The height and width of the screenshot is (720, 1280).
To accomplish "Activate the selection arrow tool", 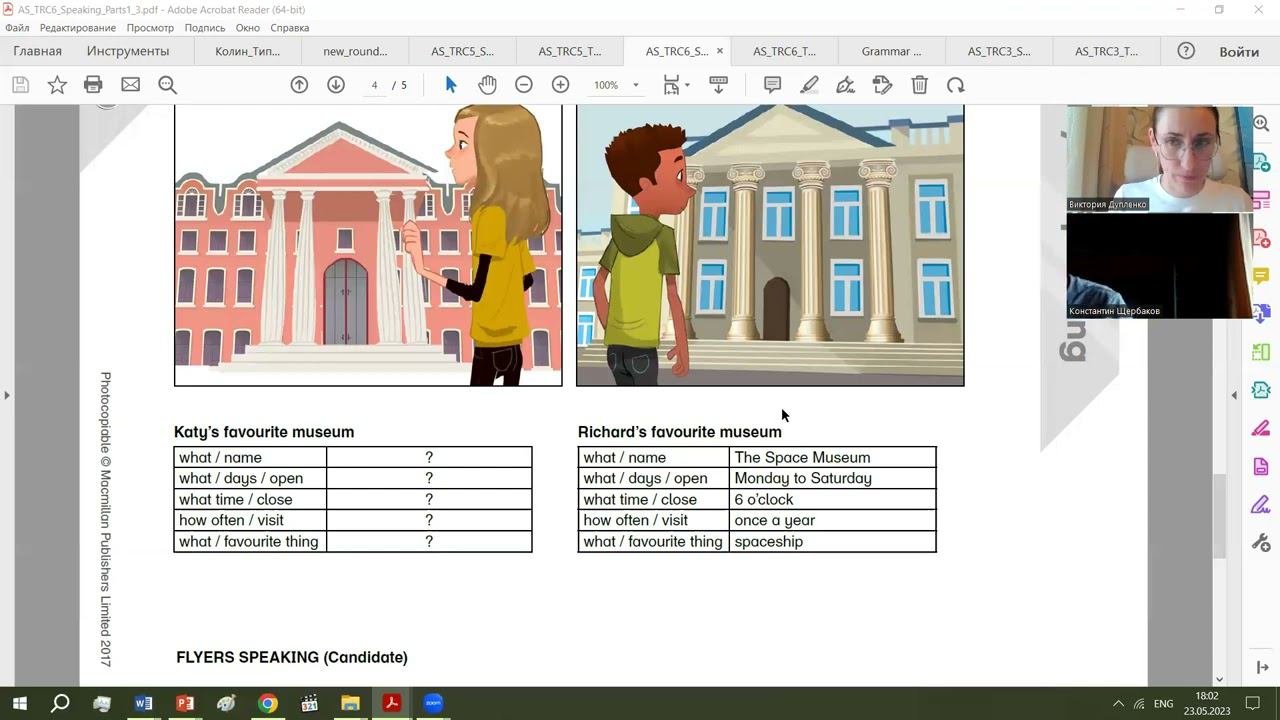I will (x=450, y=85).
